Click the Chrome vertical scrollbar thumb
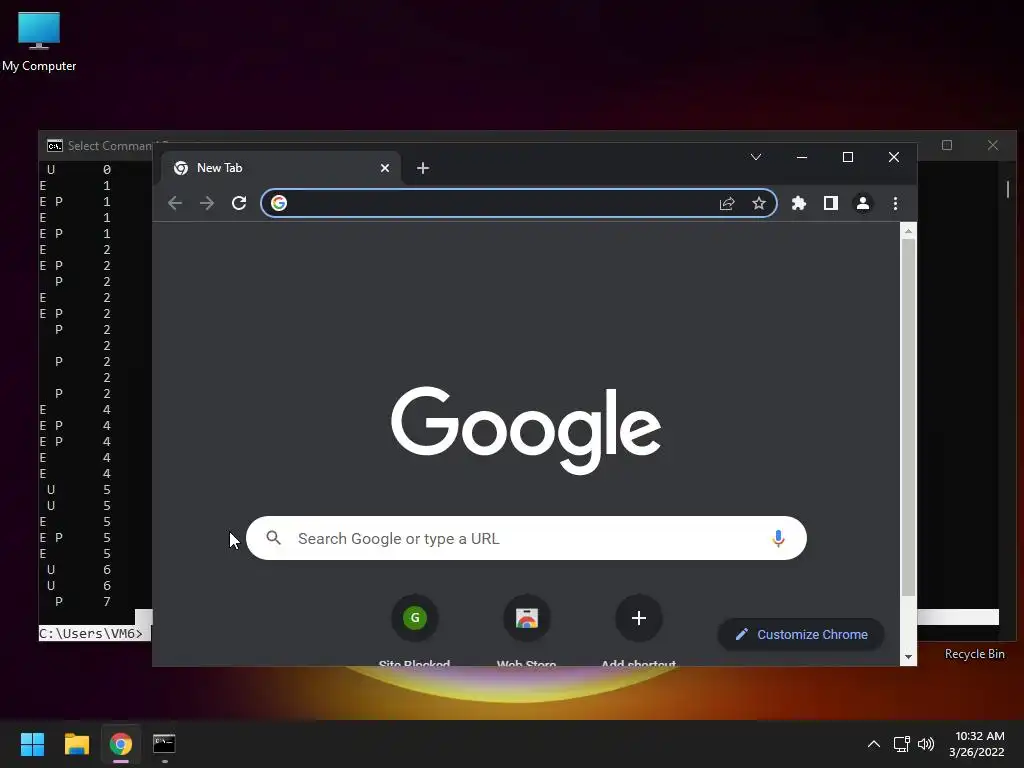This screenshot has height=768, width=1024. [908, 417]
